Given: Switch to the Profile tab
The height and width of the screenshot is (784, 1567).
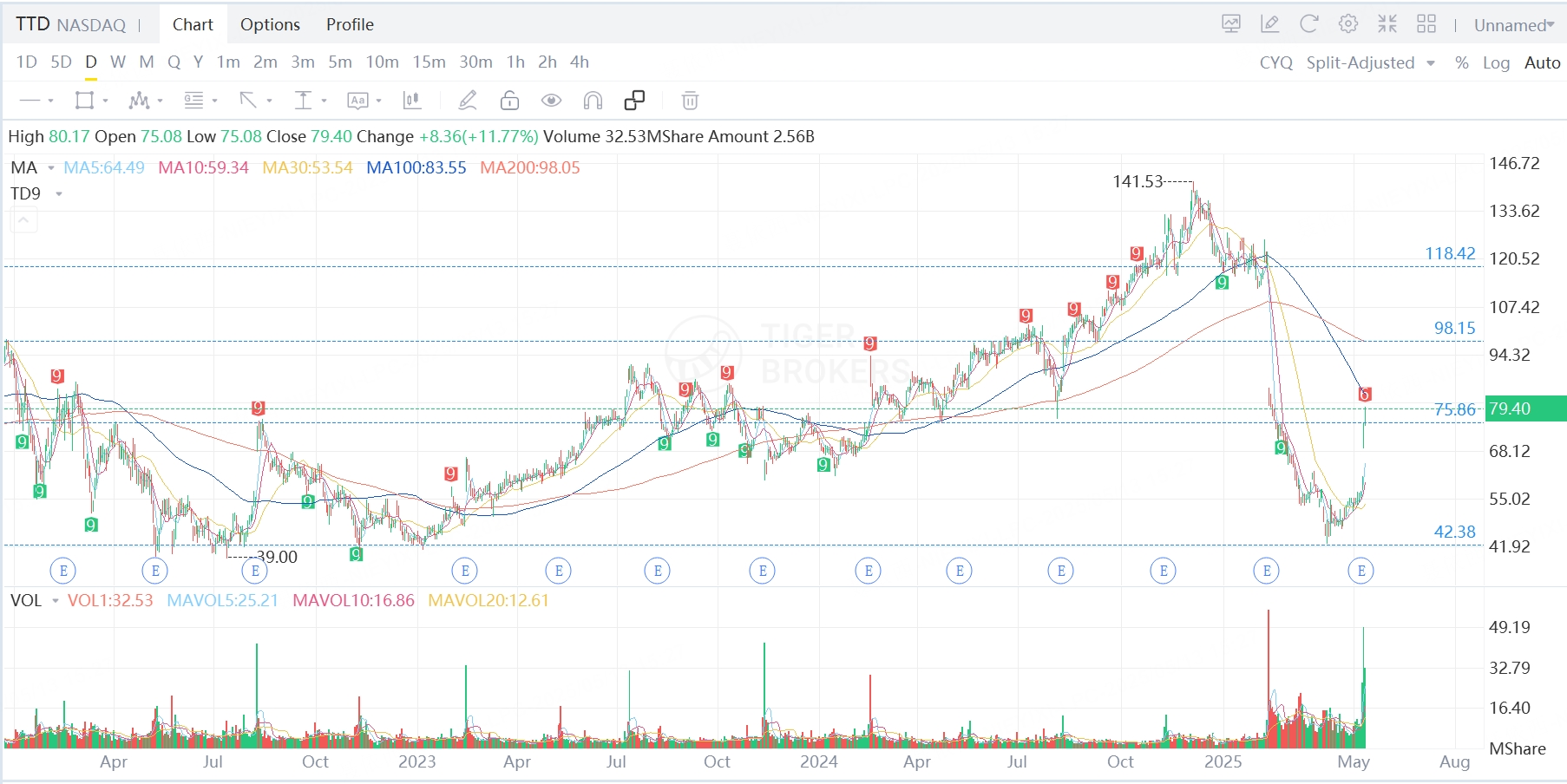Looking at the screenshot, I should point(350,24).
